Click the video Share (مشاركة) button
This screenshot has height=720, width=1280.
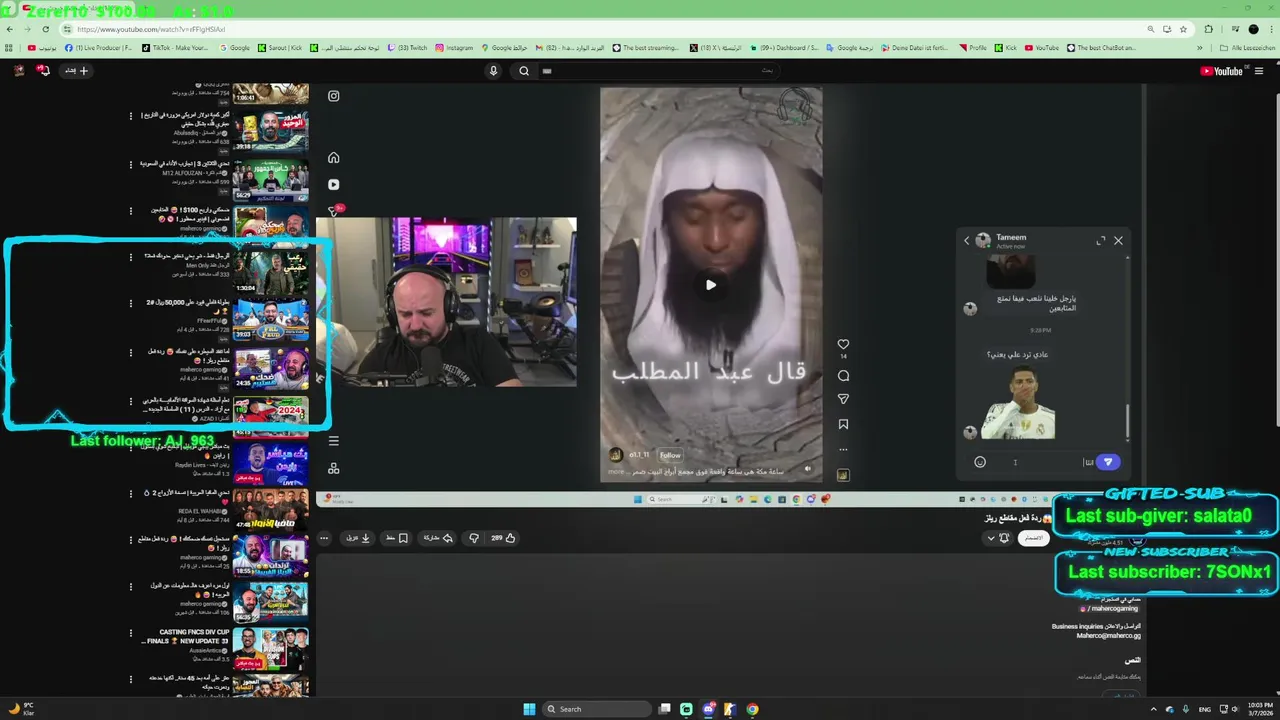point(438,538)
